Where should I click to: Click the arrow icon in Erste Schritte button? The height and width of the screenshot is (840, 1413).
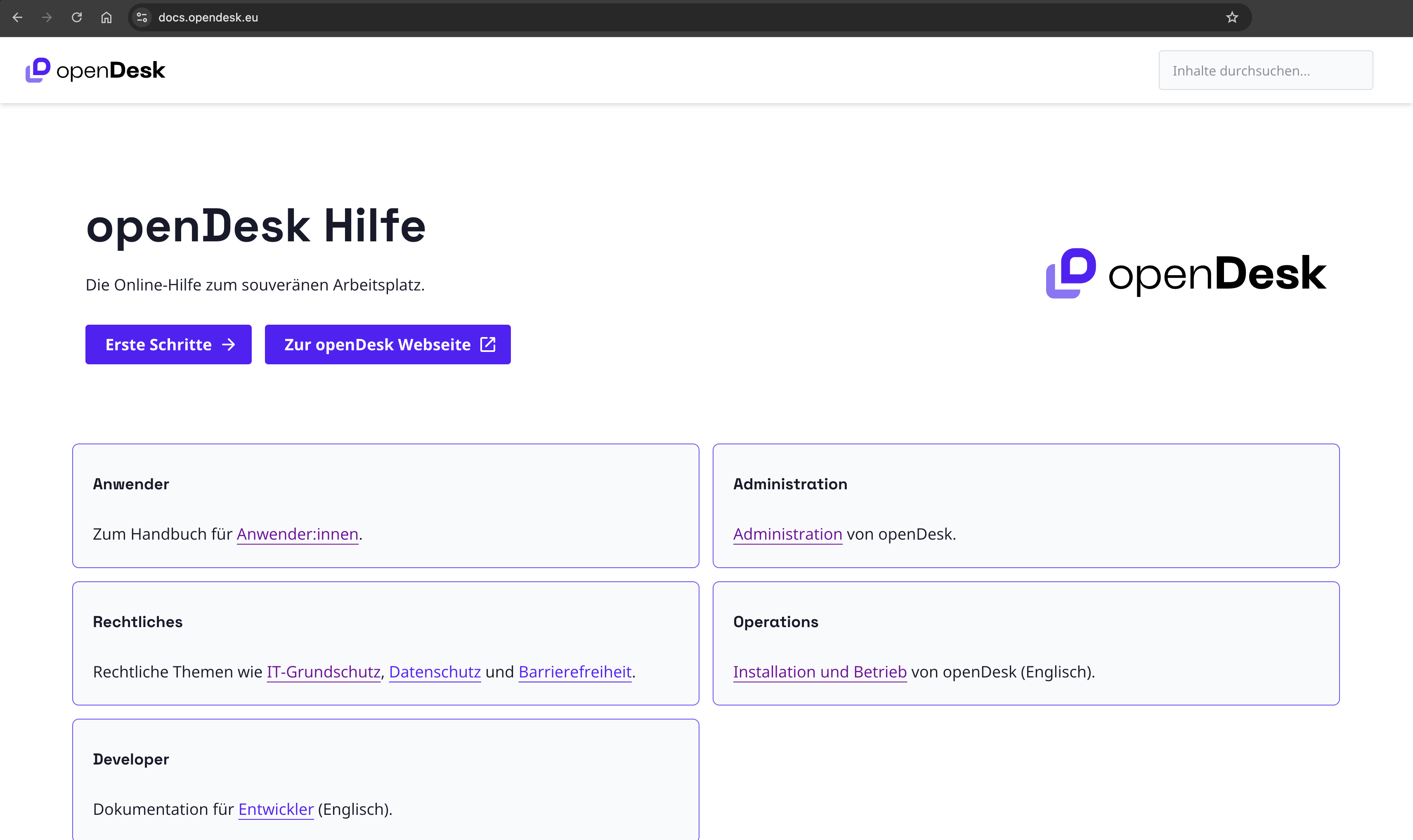click(229, 344)
